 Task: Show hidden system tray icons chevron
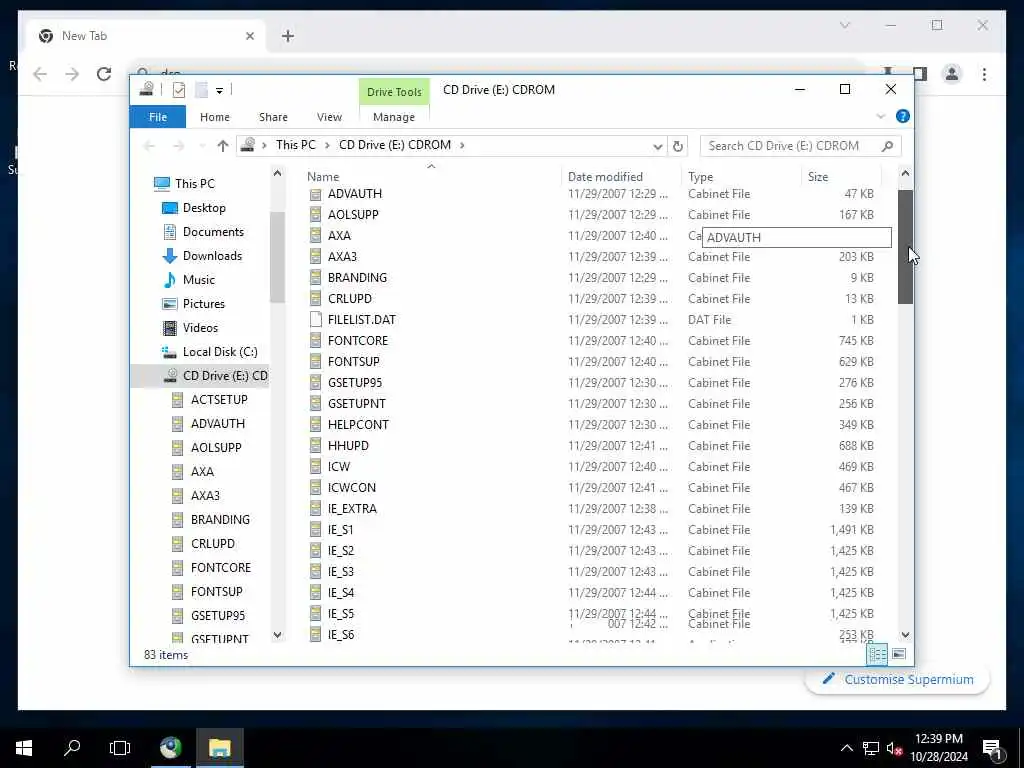coord(846,748)
